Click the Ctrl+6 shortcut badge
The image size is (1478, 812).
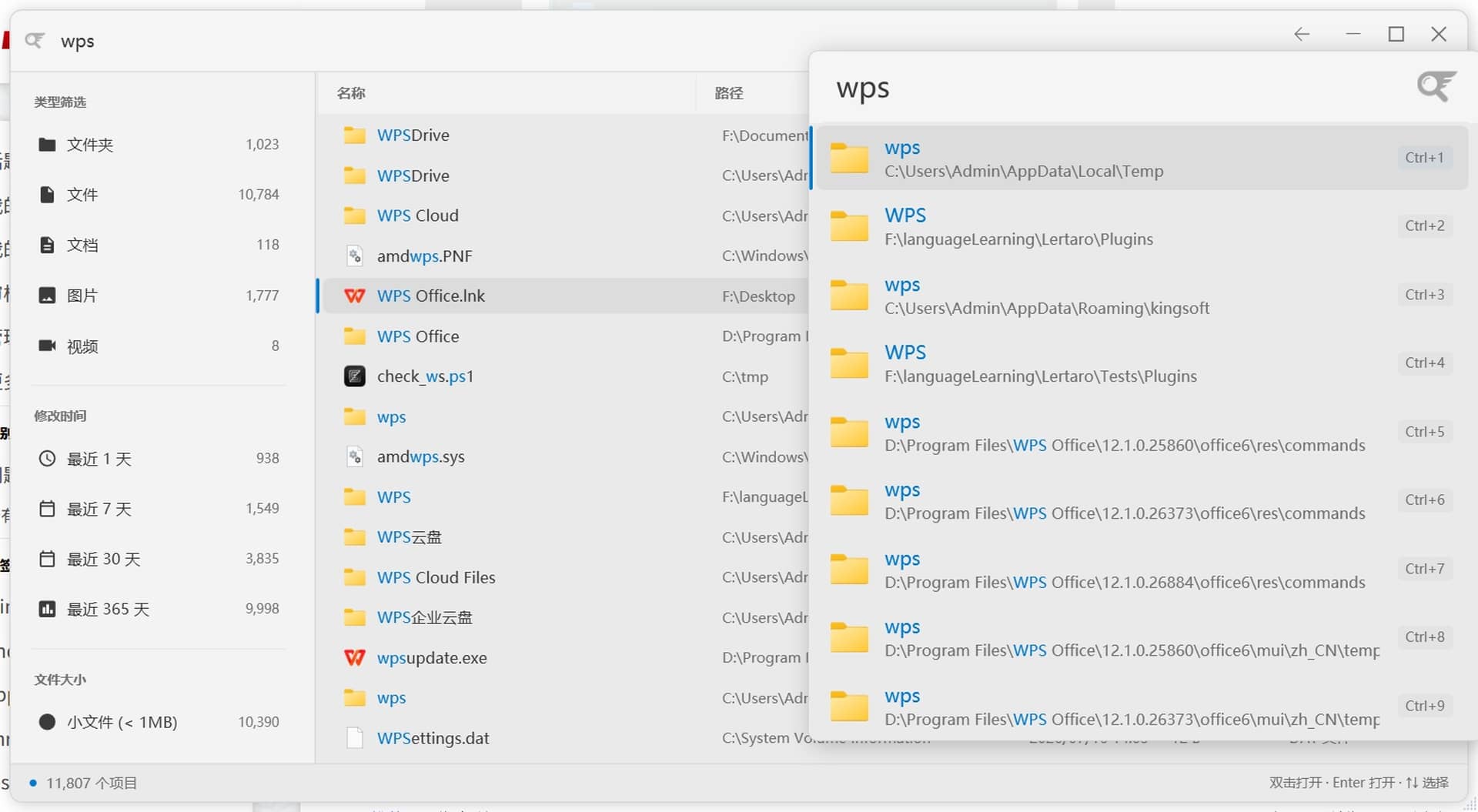[1424, 500]
